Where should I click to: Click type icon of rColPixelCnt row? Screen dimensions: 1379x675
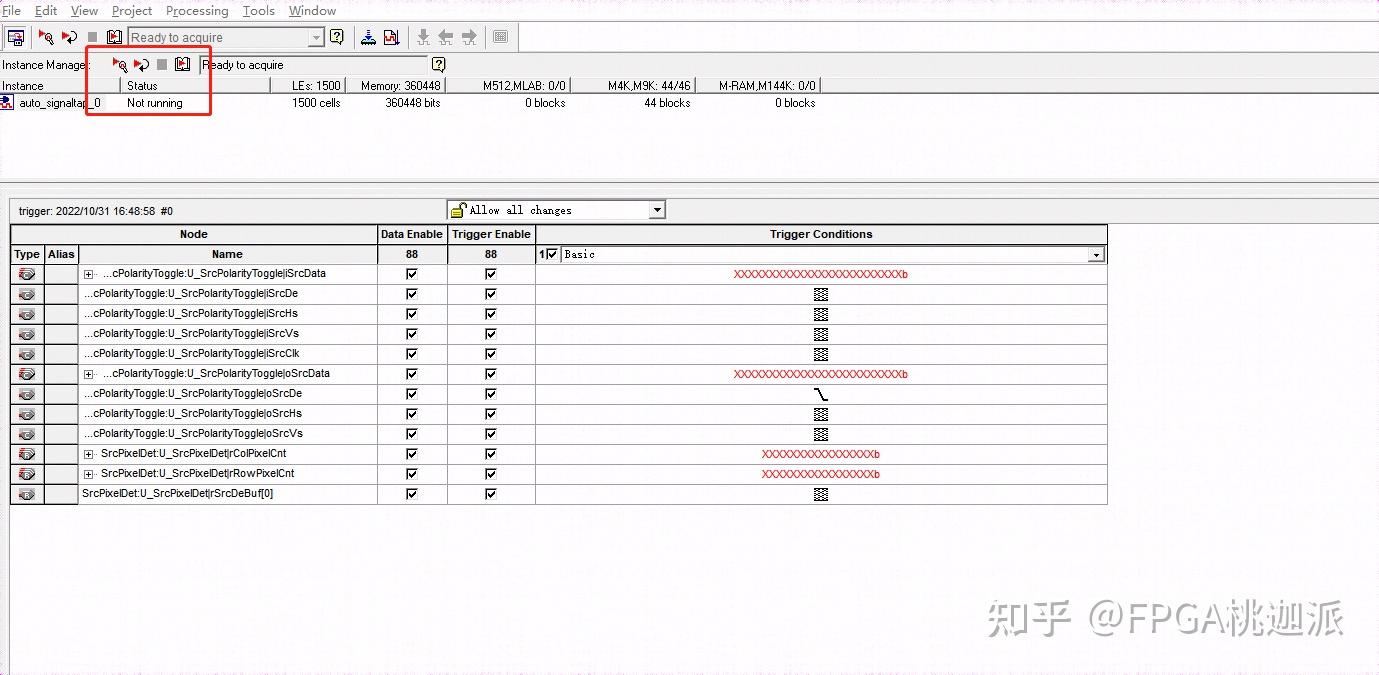(27, 454)
